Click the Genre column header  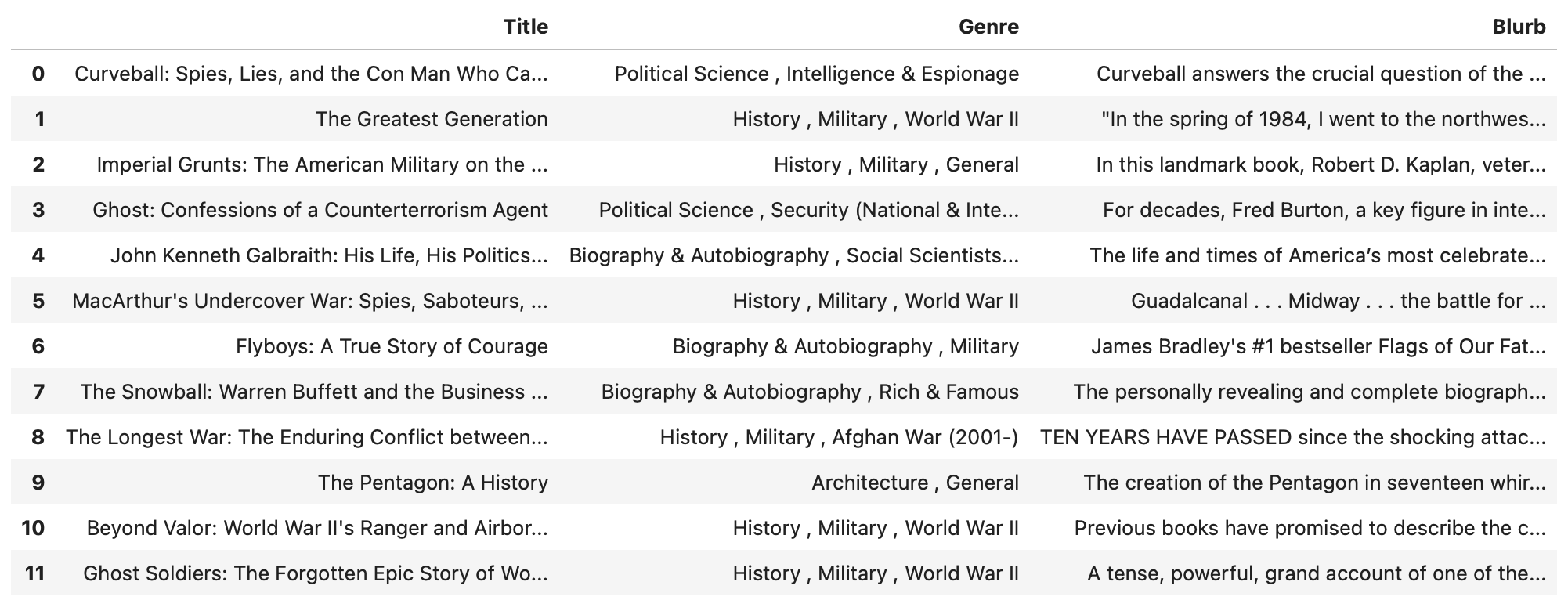coord(988,27)
